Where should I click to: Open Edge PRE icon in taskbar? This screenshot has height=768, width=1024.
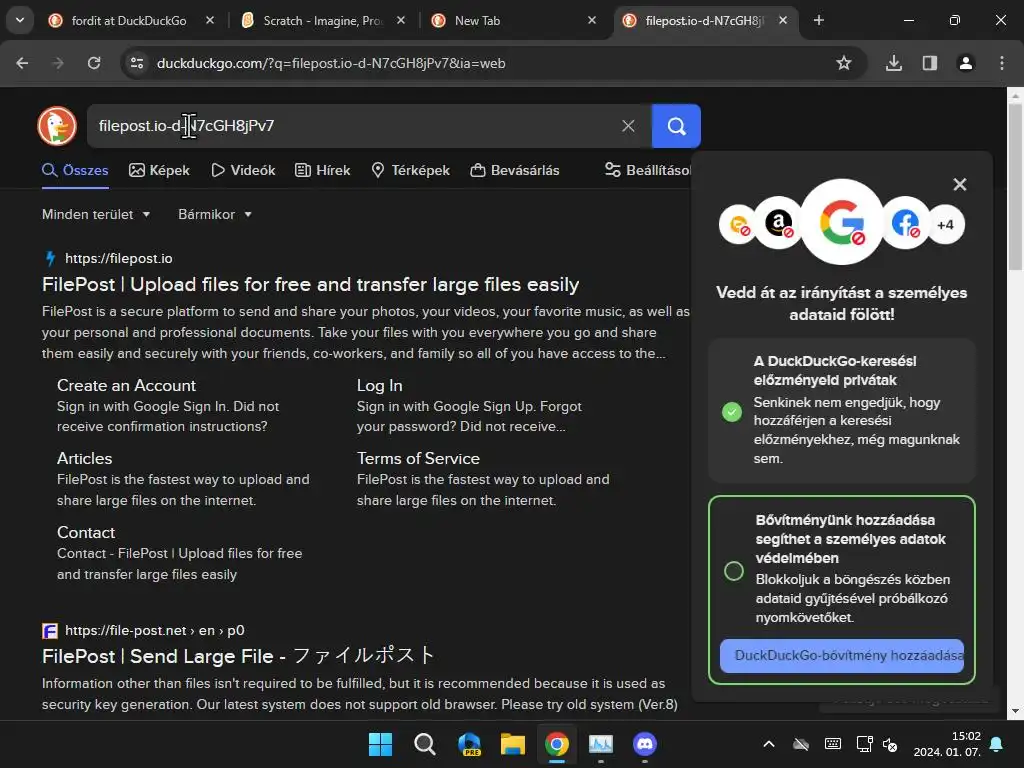coord(469,744)
